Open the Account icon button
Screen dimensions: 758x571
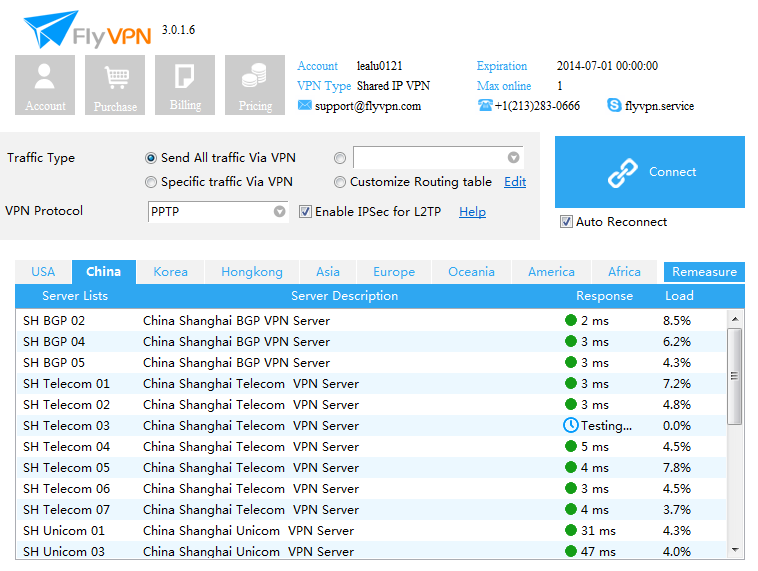[45, 85]
